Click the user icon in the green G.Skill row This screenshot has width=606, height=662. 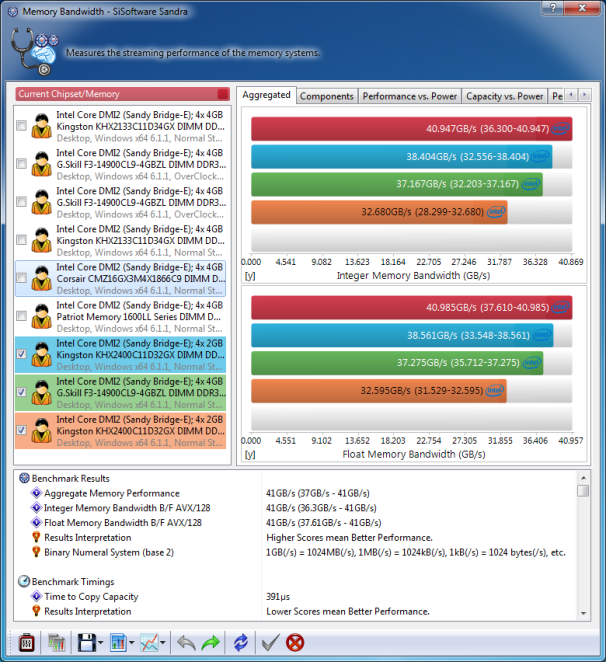click(41, 392)
